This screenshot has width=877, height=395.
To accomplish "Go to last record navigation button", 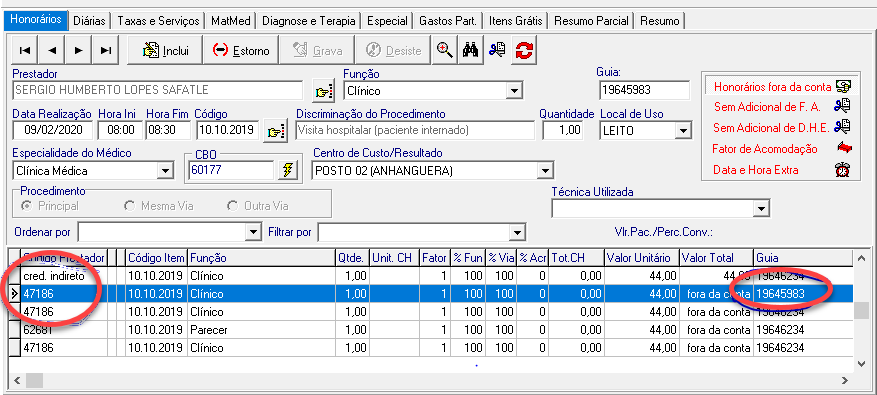I will pos(105,50).
